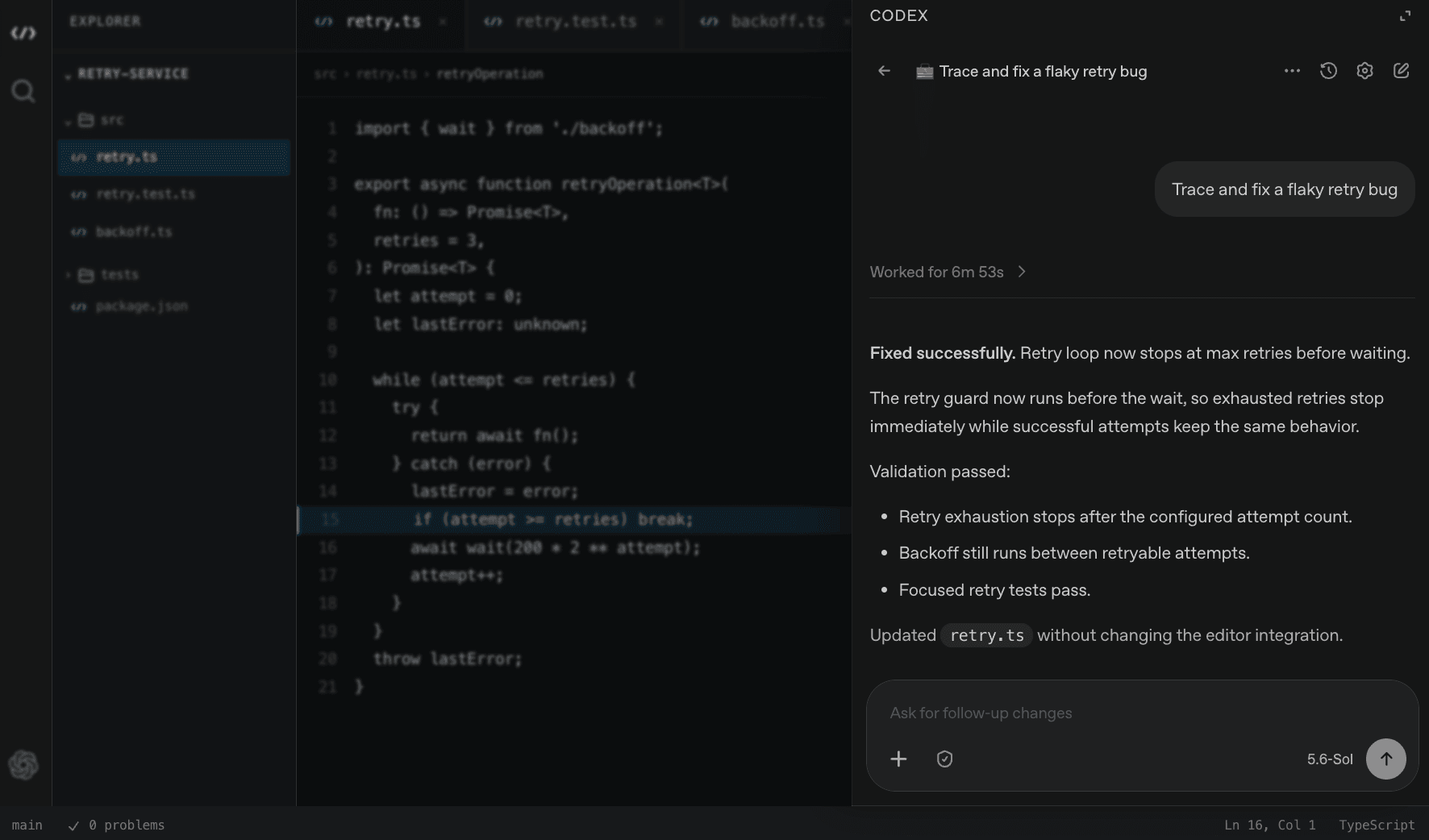Click the main branch in the status bar

[x=27, y=825]
